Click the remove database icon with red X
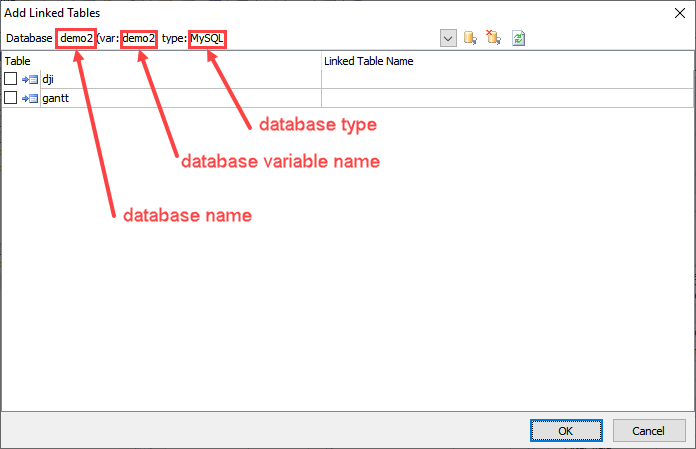This screenshot has height=449, width=696. click(x=492, y=38)
